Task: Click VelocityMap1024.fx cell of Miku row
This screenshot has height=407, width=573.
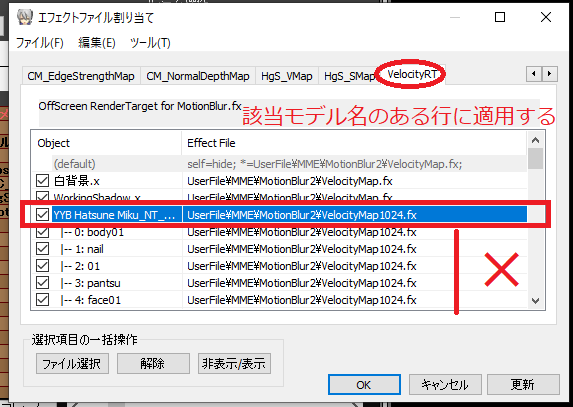Action: click(354, 215)
